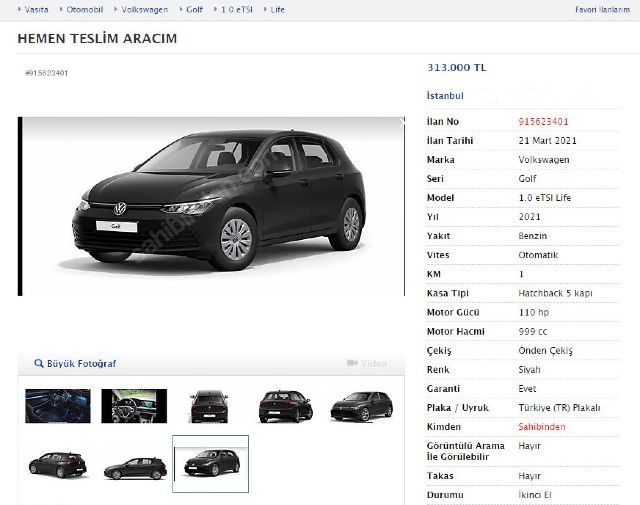640x505 pixels.
Task: Click the 313.000 TL price
Action: click(457, 67)
